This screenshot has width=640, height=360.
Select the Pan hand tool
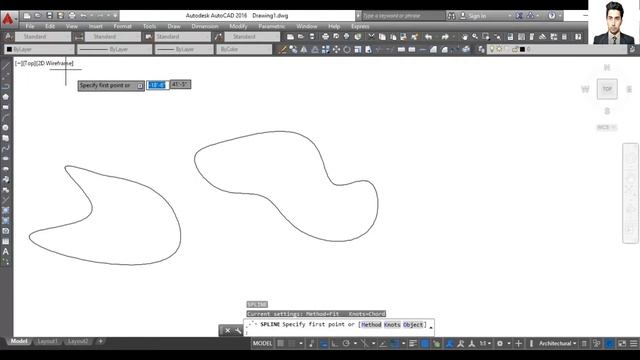pyautogui.click(x=464, y=37)
